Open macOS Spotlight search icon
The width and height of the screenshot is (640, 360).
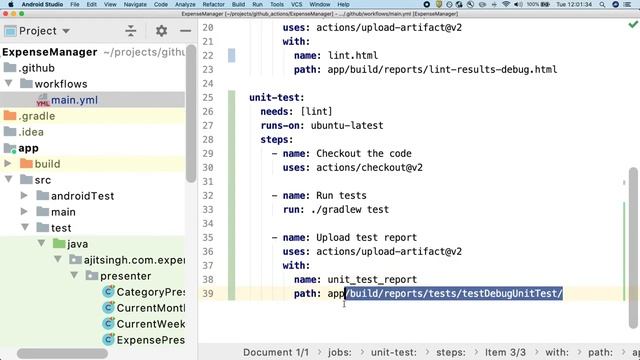click(x=602, y=4)
